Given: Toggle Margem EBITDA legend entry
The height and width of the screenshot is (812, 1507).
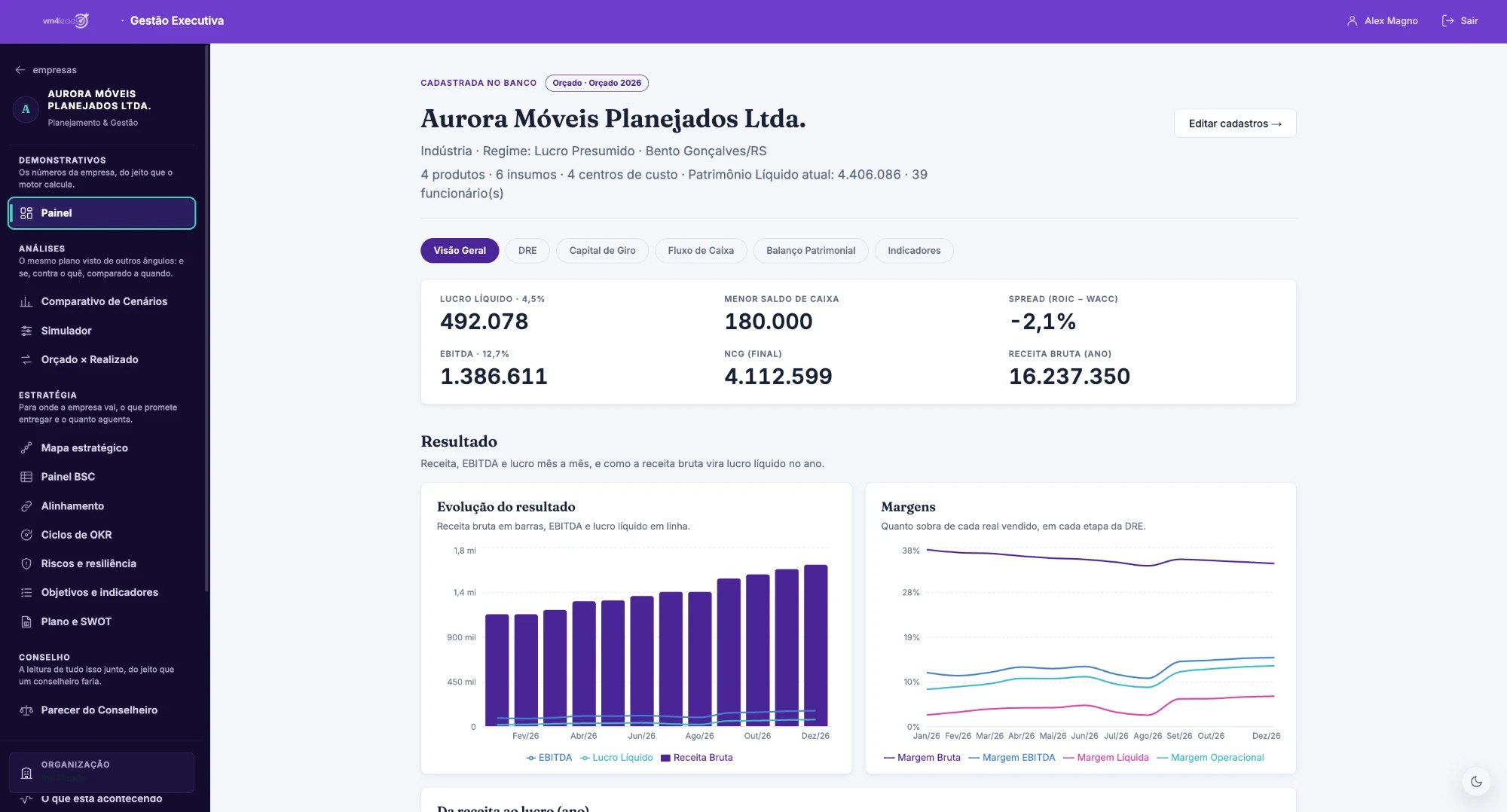Looking at the screenshot, I should (x=1012, y=758).
